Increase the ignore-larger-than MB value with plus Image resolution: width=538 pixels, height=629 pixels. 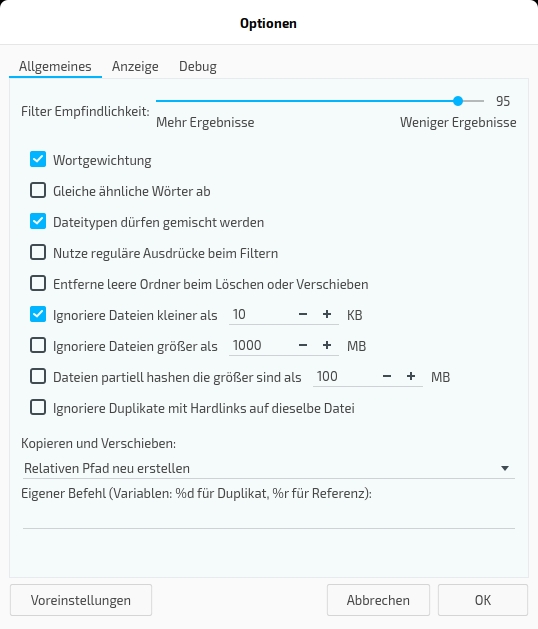point(327,345)
